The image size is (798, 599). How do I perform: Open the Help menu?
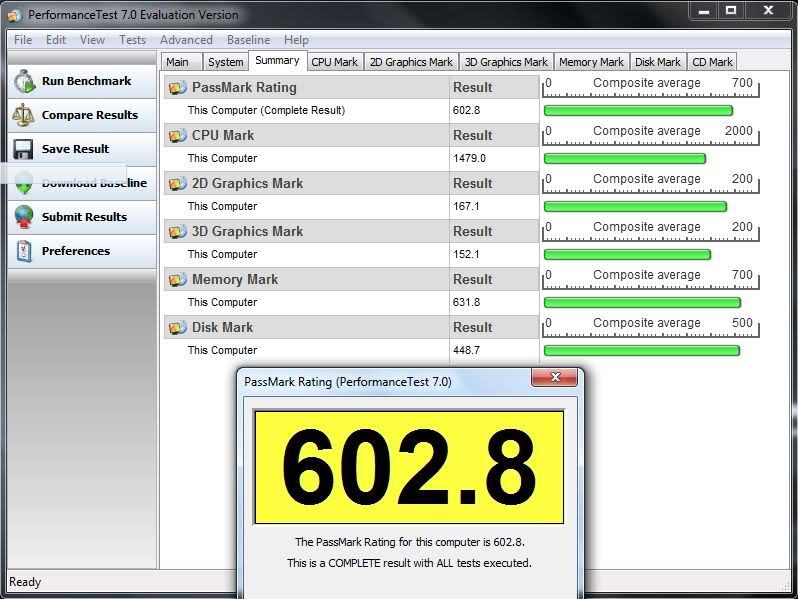[x=296, y=40]
